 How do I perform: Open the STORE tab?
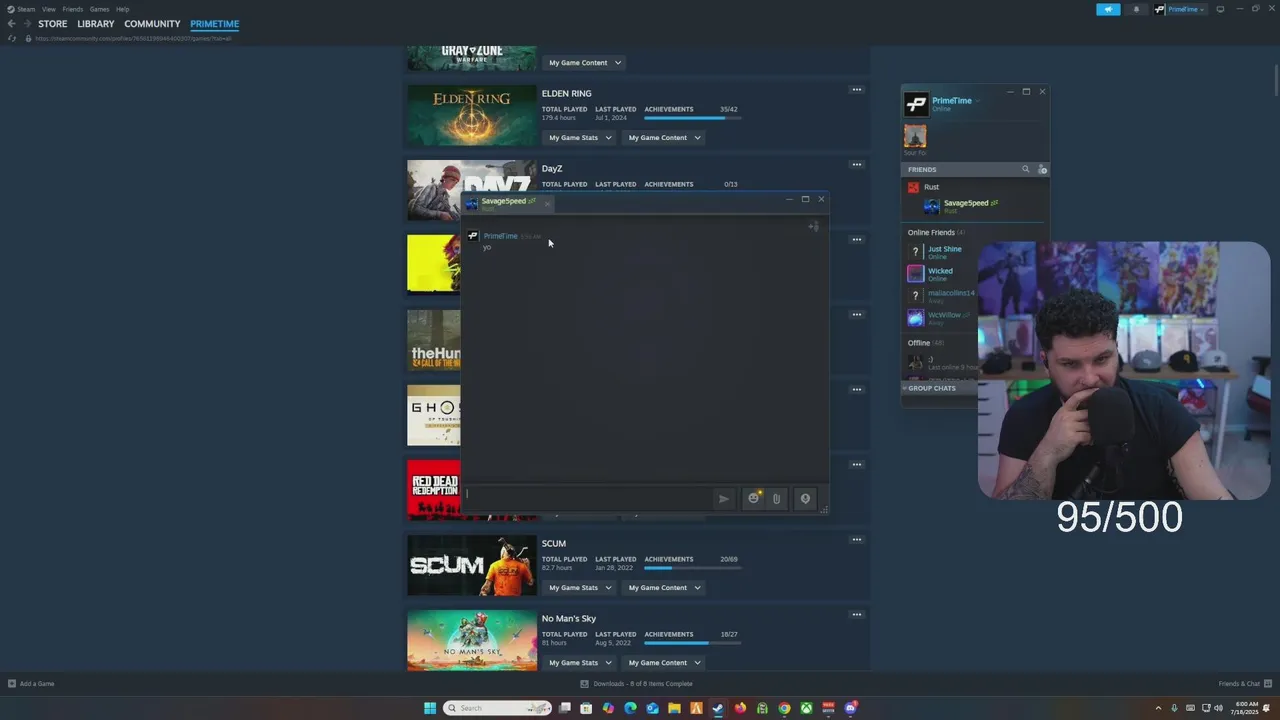[x=53, y=24]
